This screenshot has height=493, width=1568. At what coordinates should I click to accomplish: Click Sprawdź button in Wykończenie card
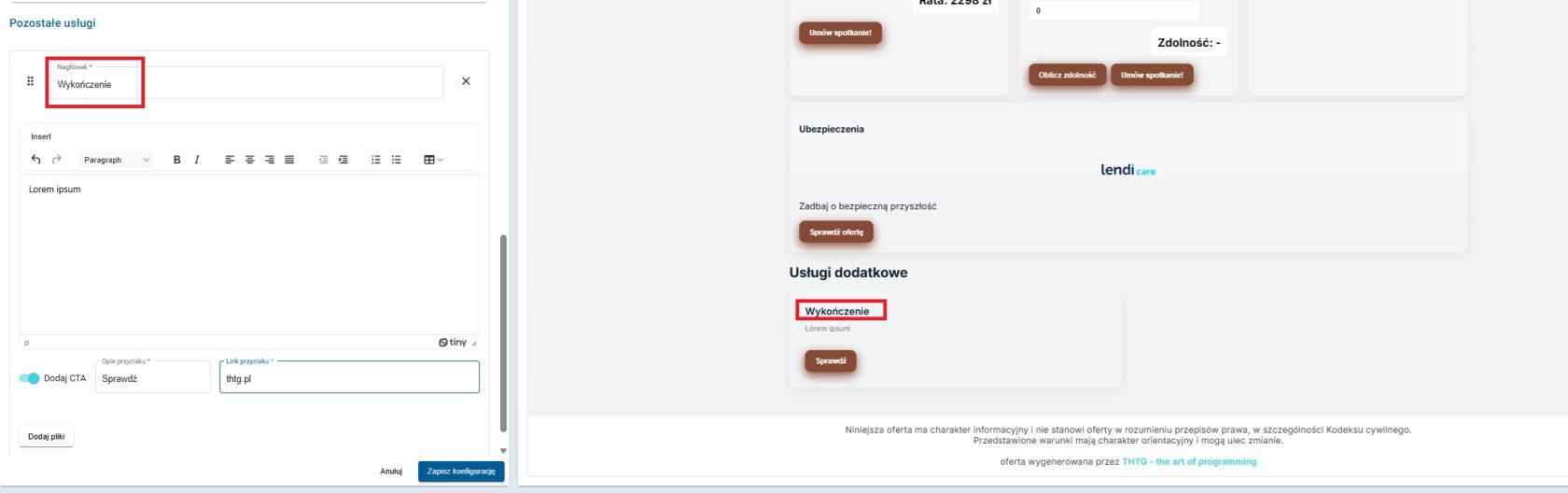[x=831, y=360]
